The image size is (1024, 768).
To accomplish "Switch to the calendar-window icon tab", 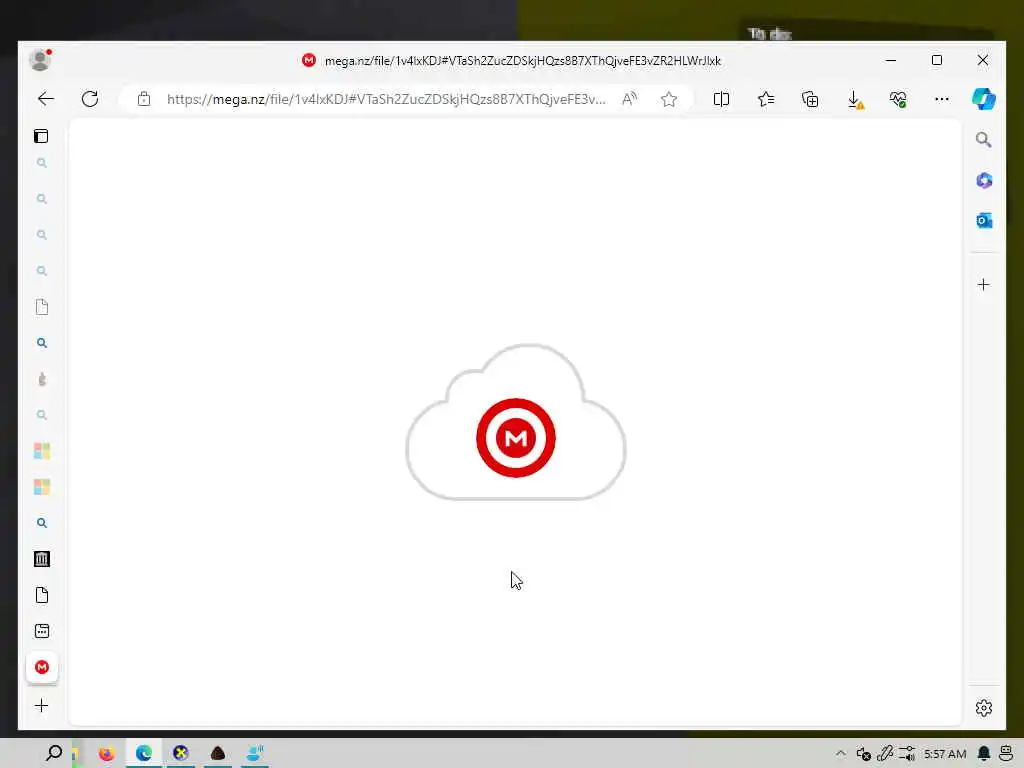I will coord(42,631).
